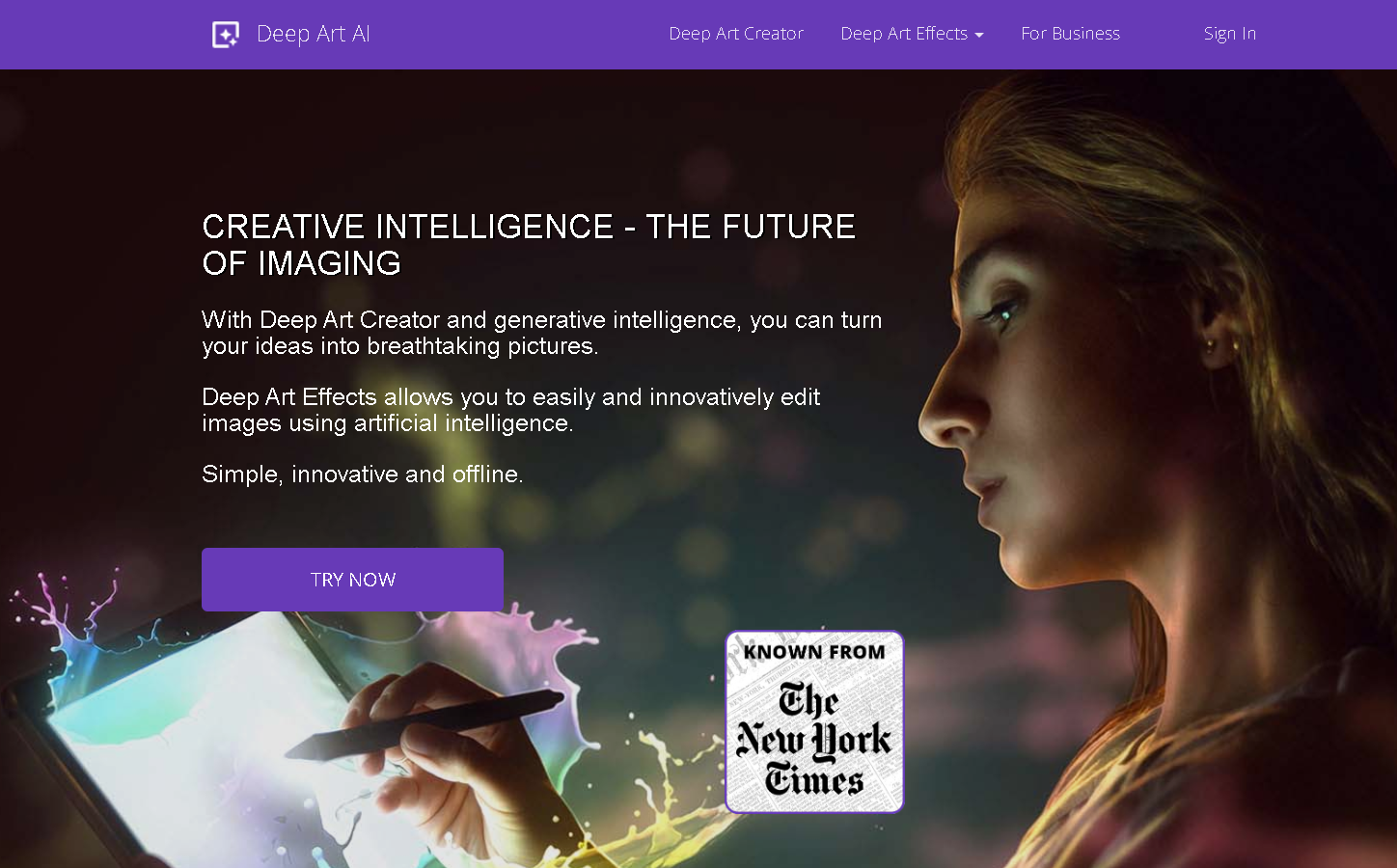Open The New York Times badge
Viewport: 1397px width, 868px height.
(814, 722)
